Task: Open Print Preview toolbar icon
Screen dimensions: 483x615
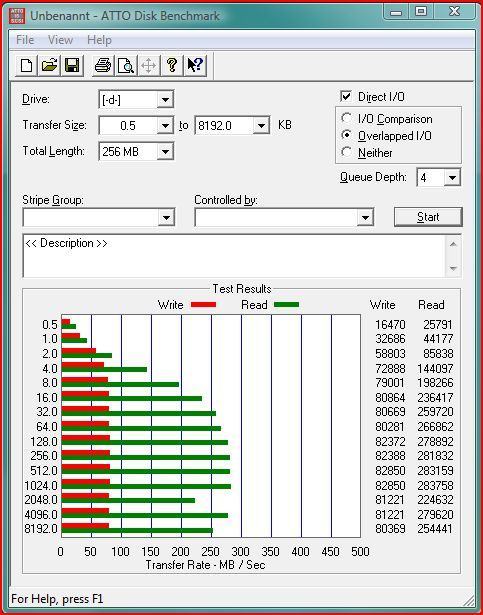Action: click(x=126, y=65)
